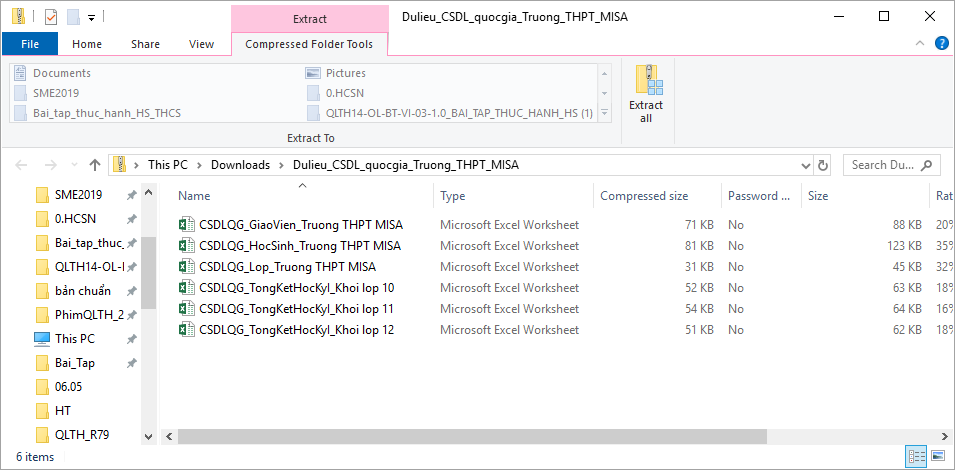
Task: Switch to the Share ribbon tab
Action: pos(146,44)
